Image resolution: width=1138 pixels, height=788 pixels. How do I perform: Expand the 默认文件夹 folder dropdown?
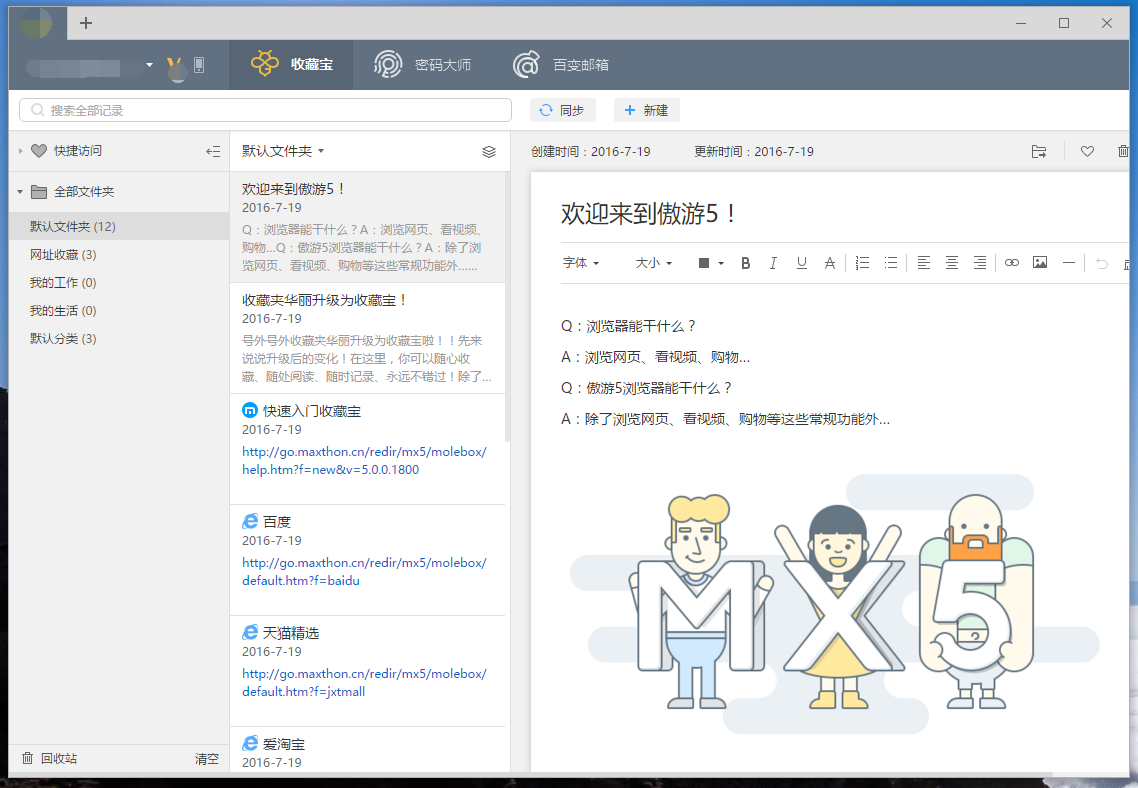coord(283,152)
